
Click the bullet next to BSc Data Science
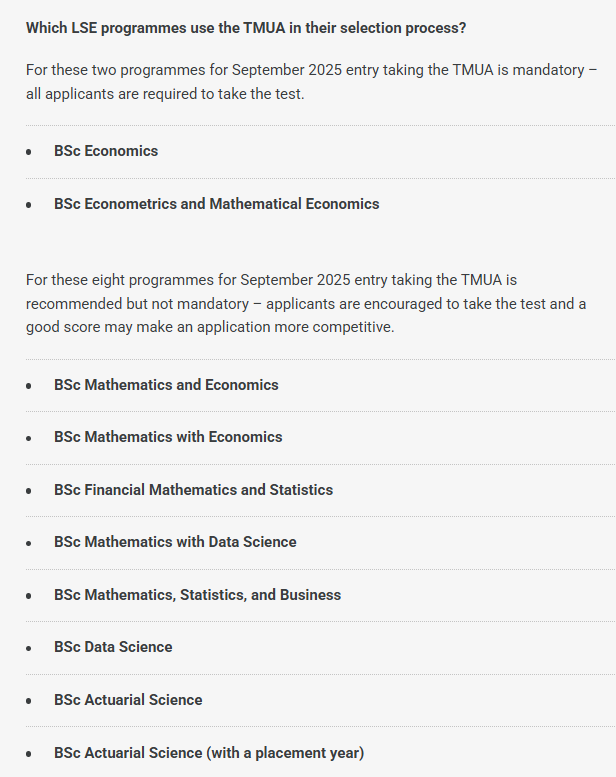(29, 648)
